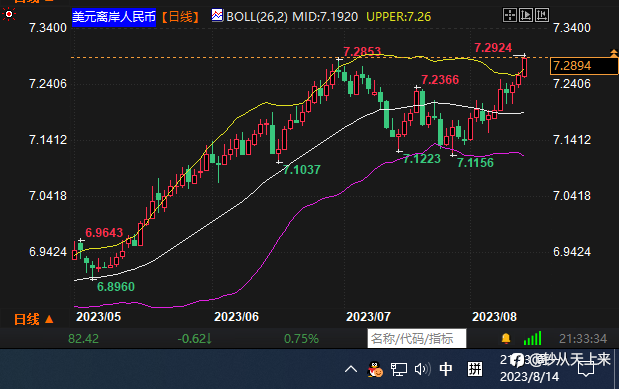Click the -0.62 change value in status bar
619x389 pixels.
click(195, 339)
